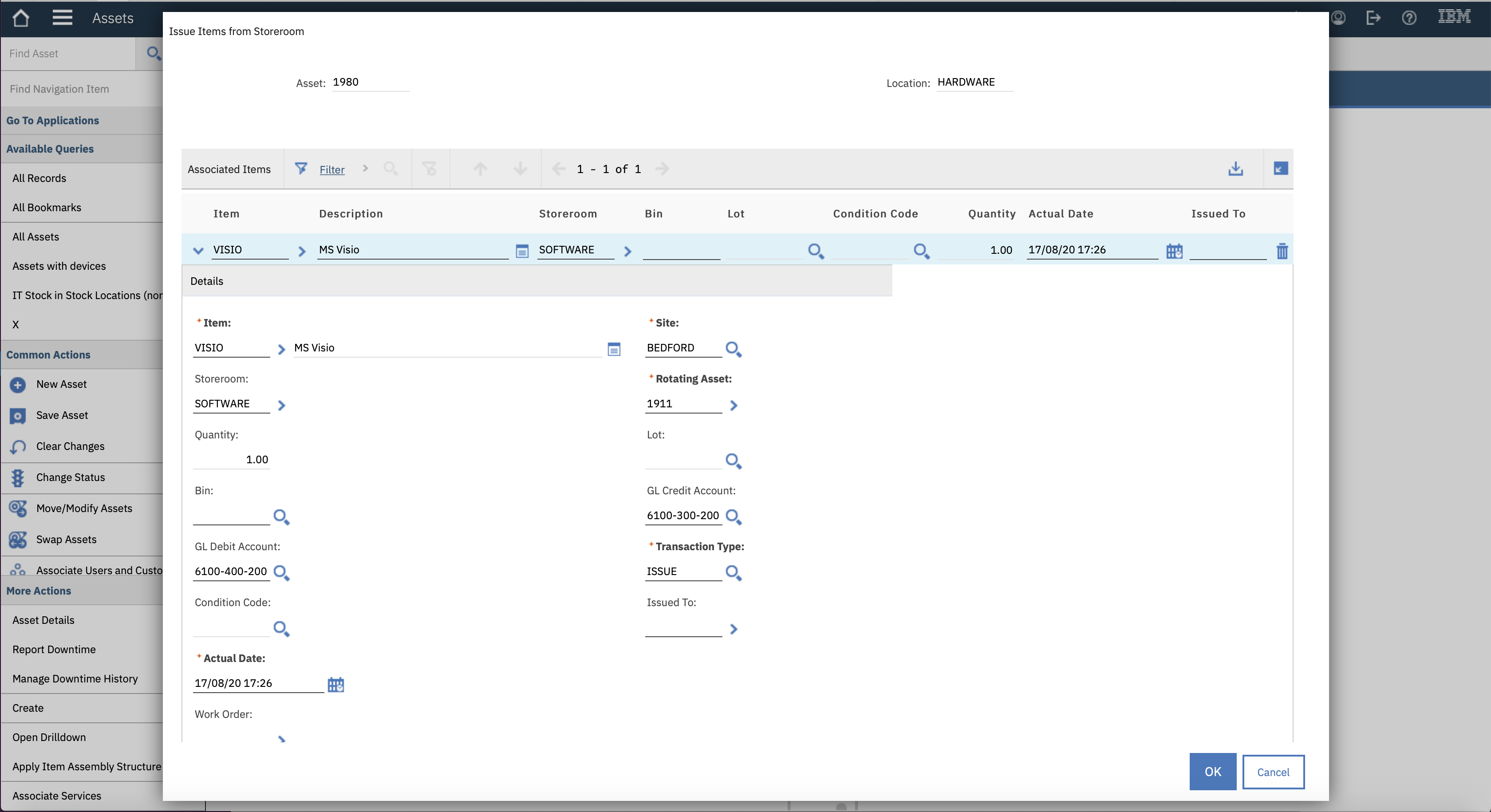Open detail menu chevron next to Rotating Asset 1911

pos(734,405)
